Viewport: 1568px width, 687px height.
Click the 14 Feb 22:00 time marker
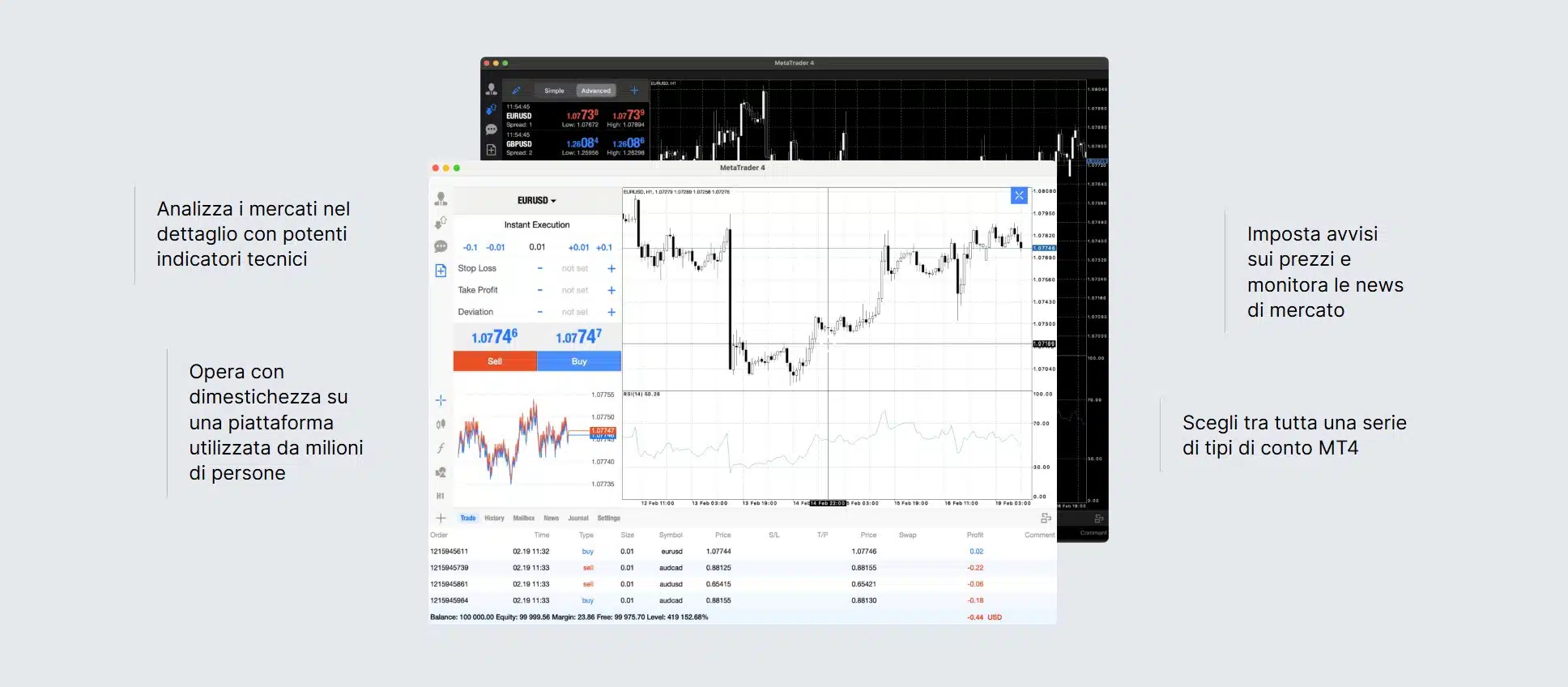[829, 503]
